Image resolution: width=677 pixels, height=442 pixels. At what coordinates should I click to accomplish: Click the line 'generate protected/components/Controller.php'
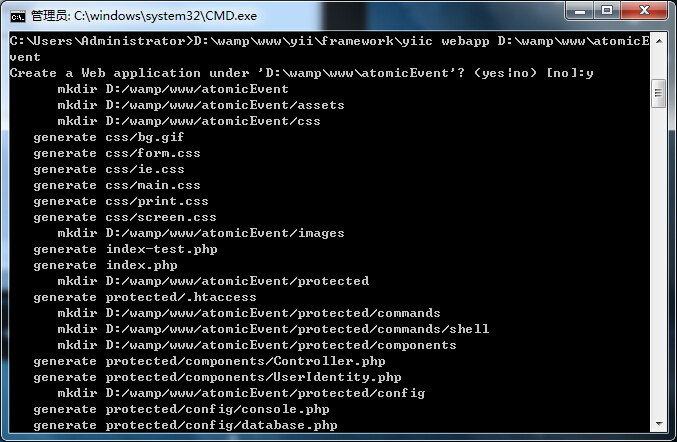point(209,361)
